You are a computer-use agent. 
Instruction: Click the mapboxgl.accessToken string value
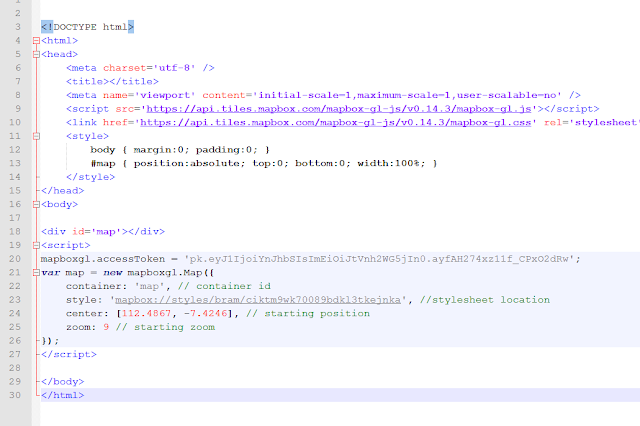click(x=379, y=259)
